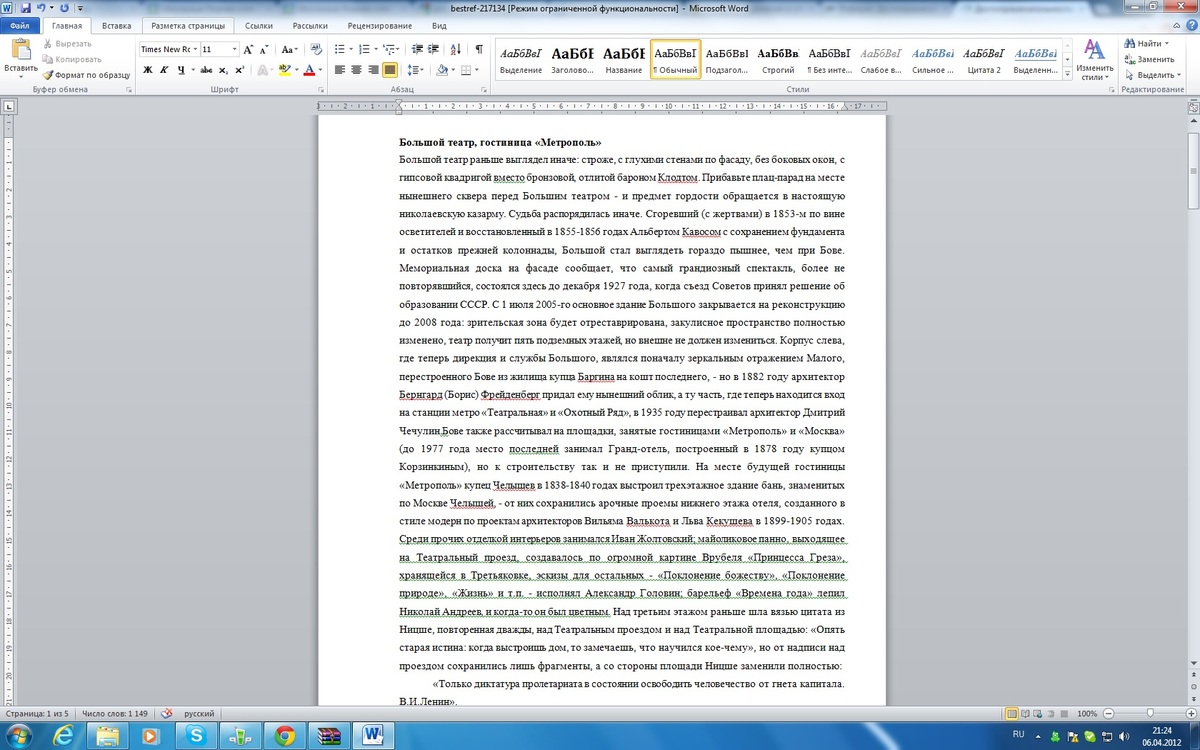Open Windows Explorer folder on taskbar

click(107, 736)
